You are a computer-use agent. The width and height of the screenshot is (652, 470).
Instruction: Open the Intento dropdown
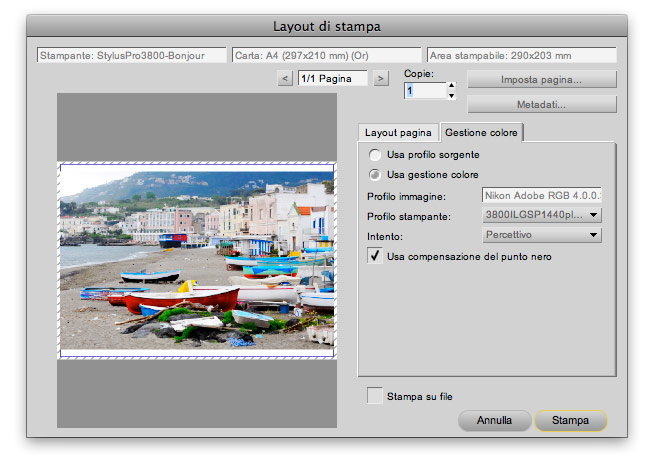(542, 235)
